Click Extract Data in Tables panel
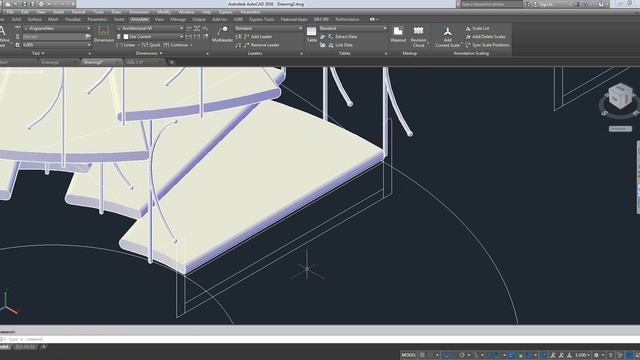The width and height of the screenshot is (640, 360). (x=343, y=37)
